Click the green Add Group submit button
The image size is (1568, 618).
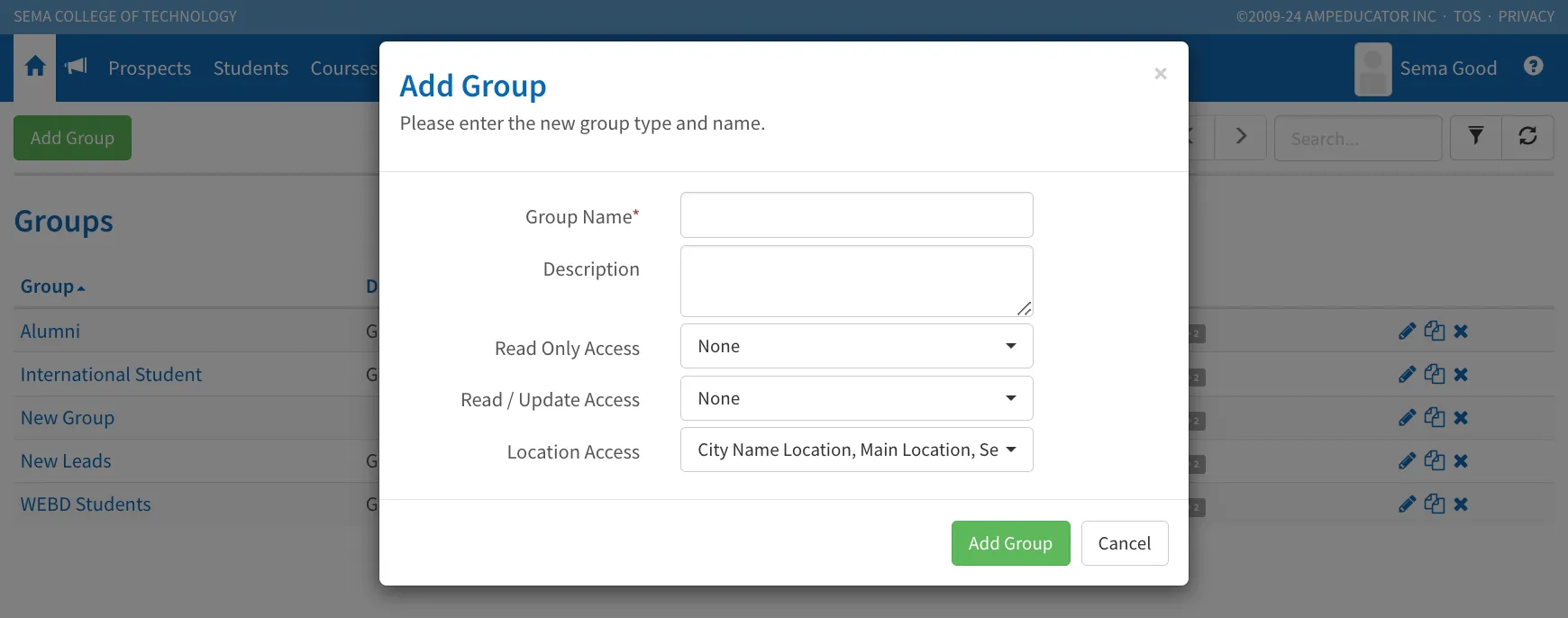1010,543
